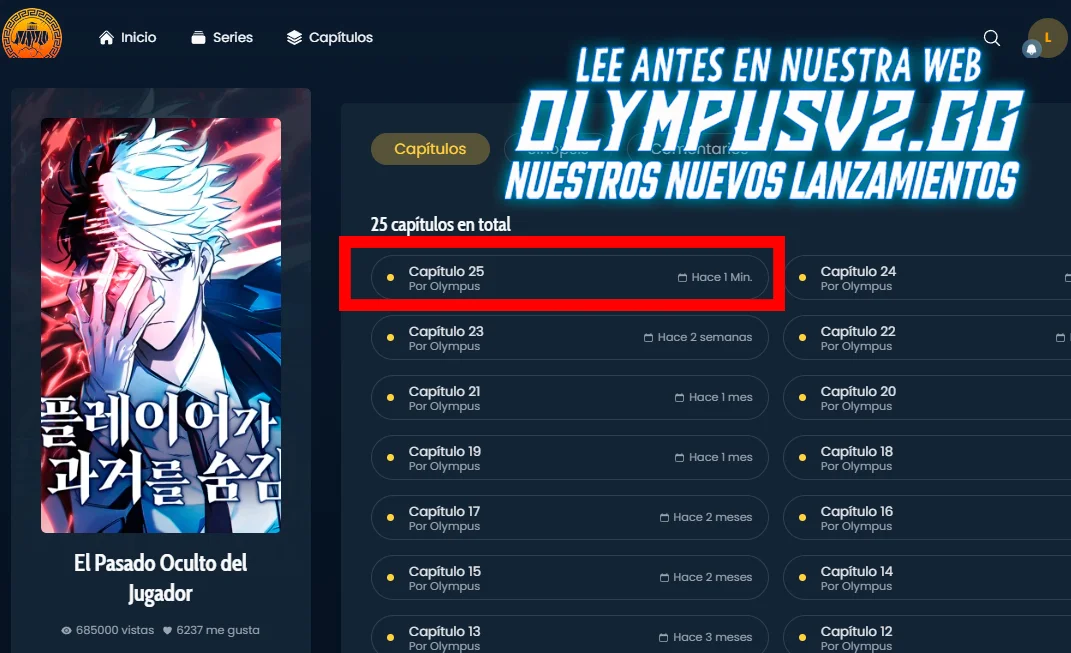Click the Olympus site logo

pyautogui.click(x=31, y=33)
